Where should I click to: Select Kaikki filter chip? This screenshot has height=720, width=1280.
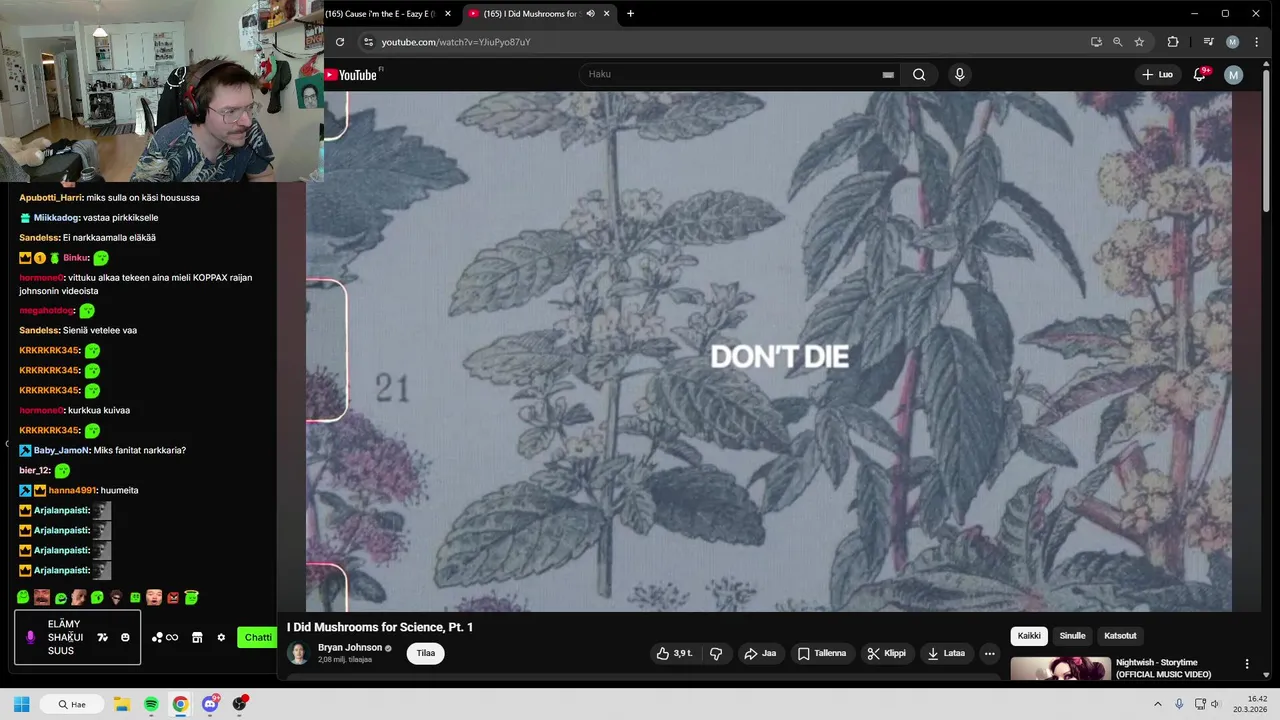click(1029, 636)
